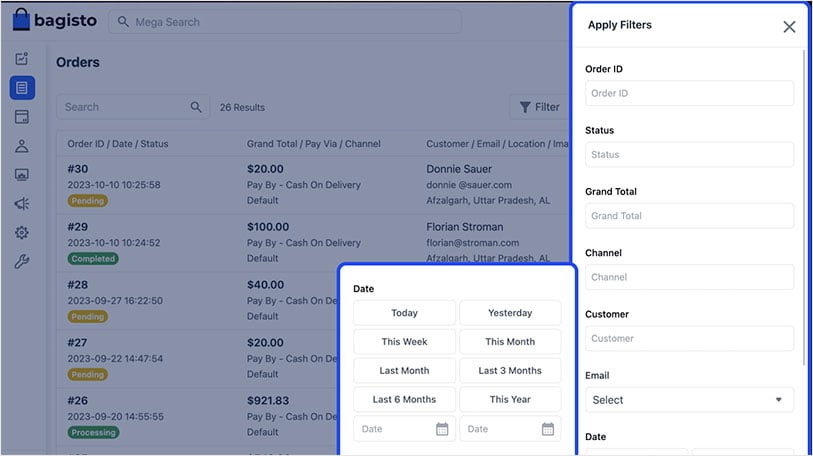Go to Customers via sidebar icon

pos(22,146)
